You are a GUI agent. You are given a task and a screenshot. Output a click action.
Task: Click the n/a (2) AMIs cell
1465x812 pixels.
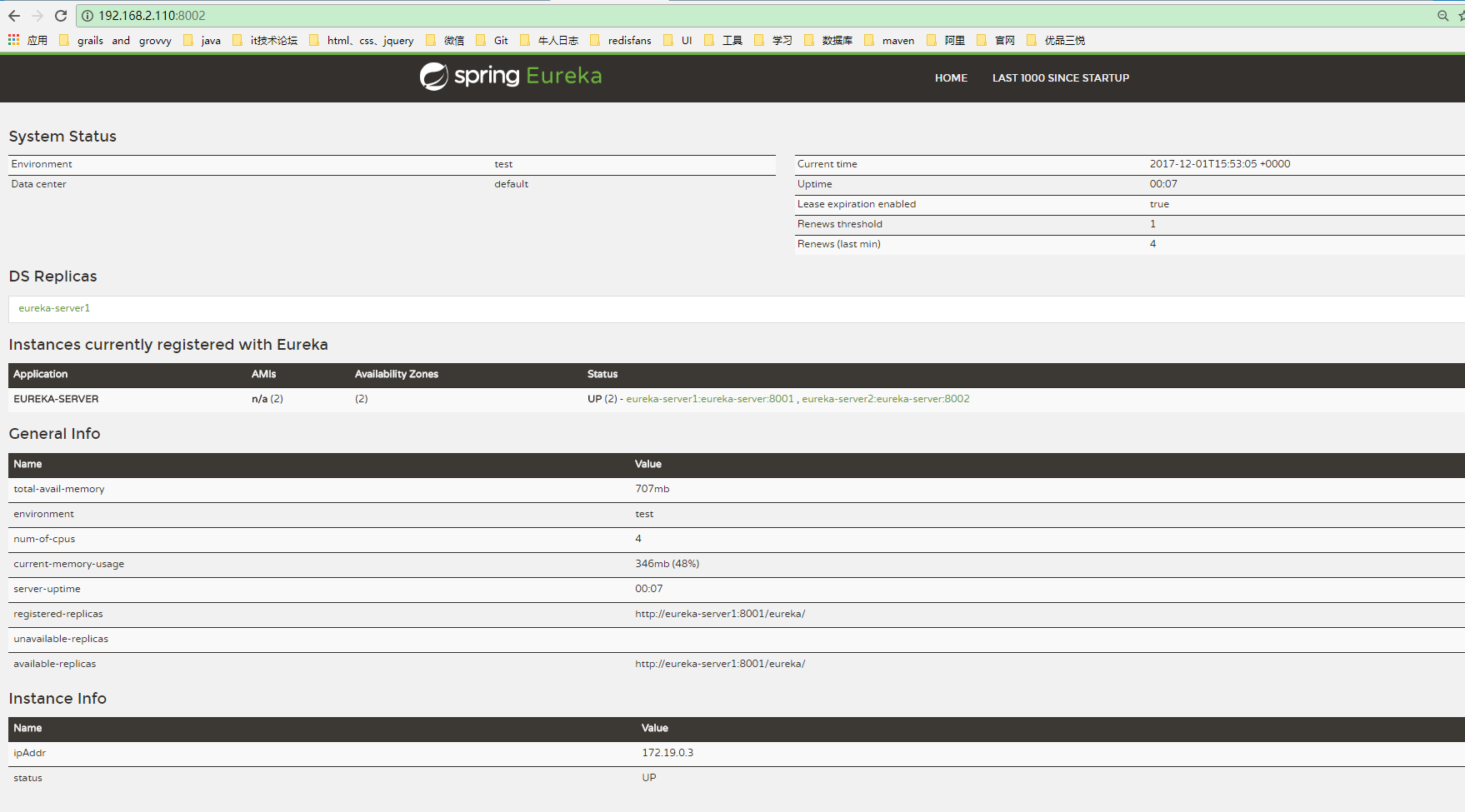[267, 399]
